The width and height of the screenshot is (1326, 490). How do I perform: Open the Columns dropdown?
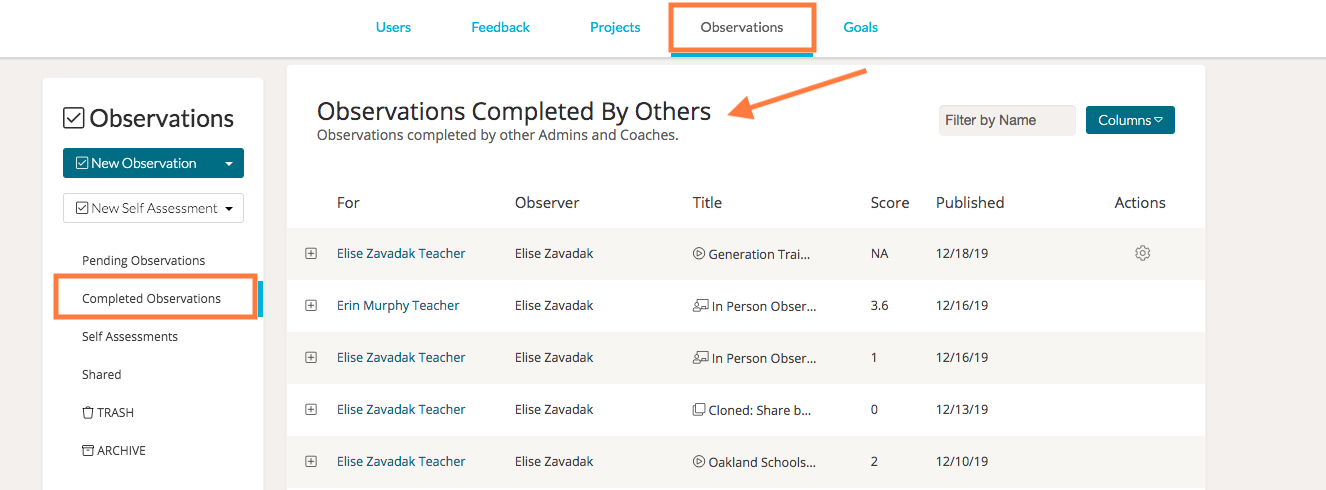tap(1130, 120)
